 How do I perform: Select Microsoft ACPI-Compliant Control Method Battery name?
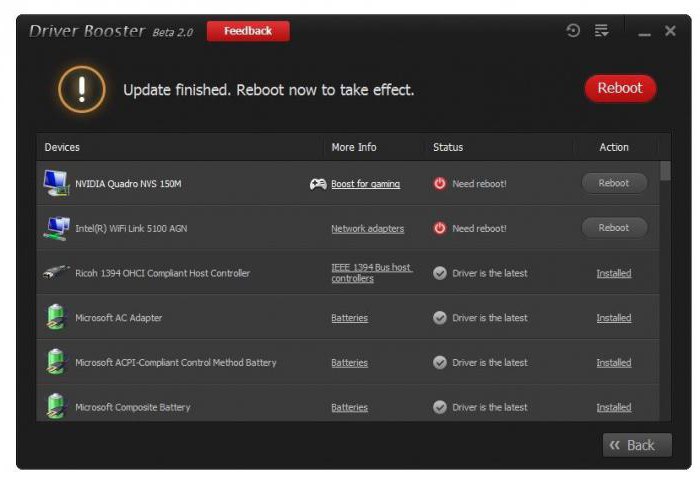pos(176,362)
